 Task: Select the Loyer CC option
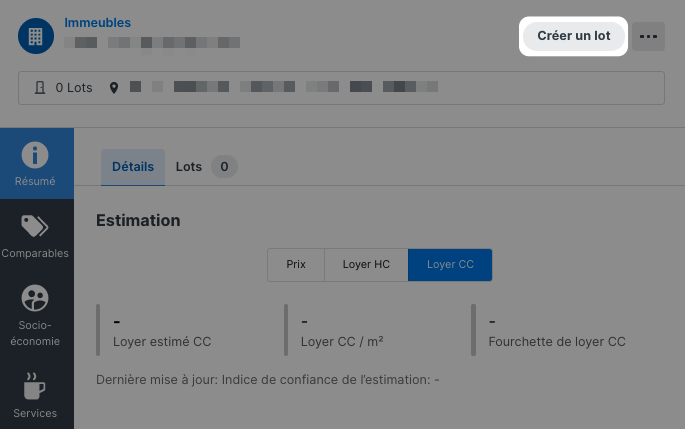click(x=450, y=265)
